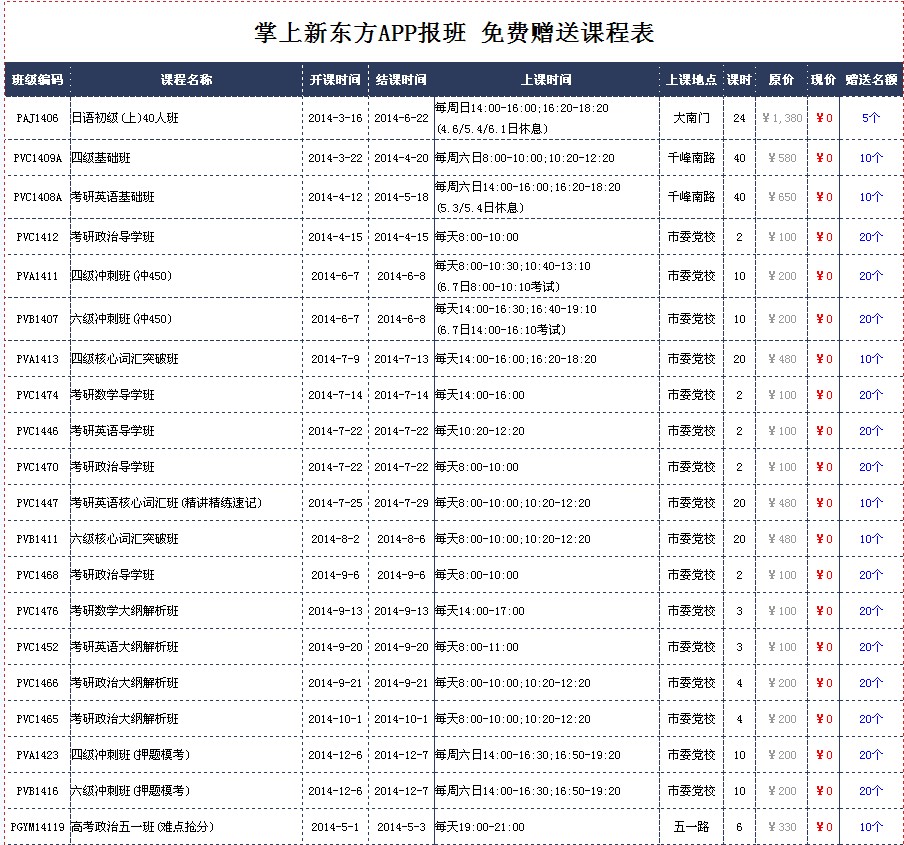Select course name 四级冲刺班(押题模考)
This screenshot has height=845, width=904.
point(130,756)
